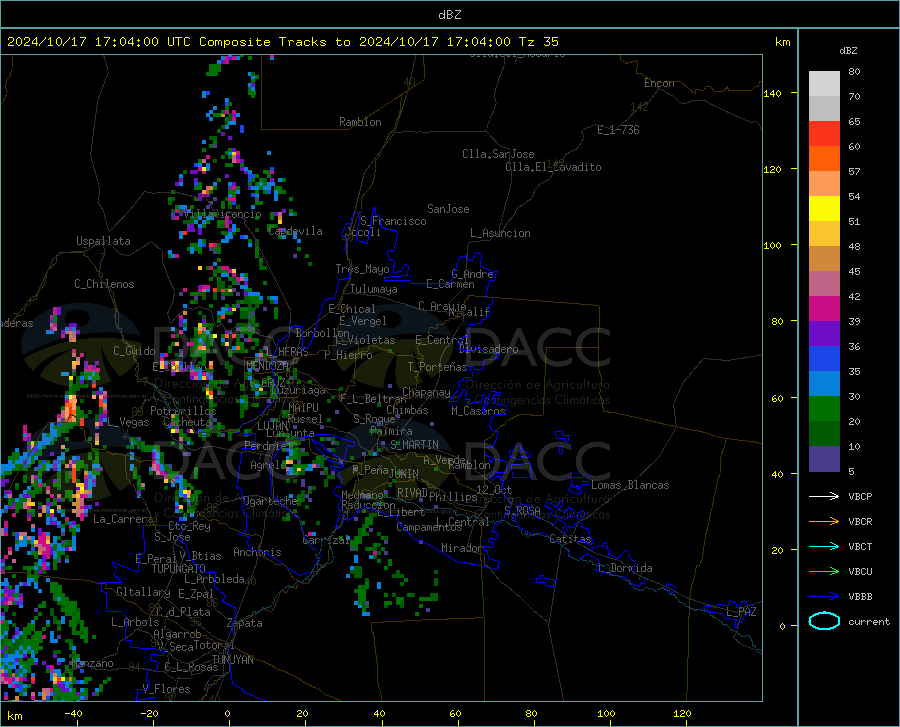Select the gold 48-51 dBZ swatch
The image size is (900, 727).
[x=824, y=234]
